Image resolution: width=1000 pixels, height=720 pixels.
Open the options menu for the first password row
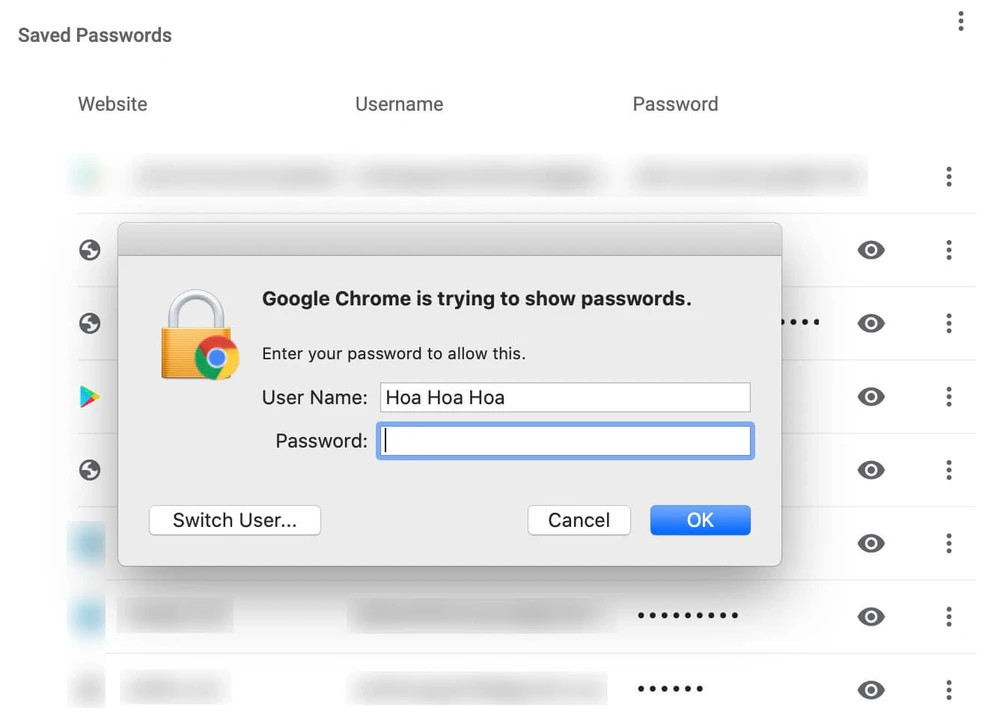948,176
